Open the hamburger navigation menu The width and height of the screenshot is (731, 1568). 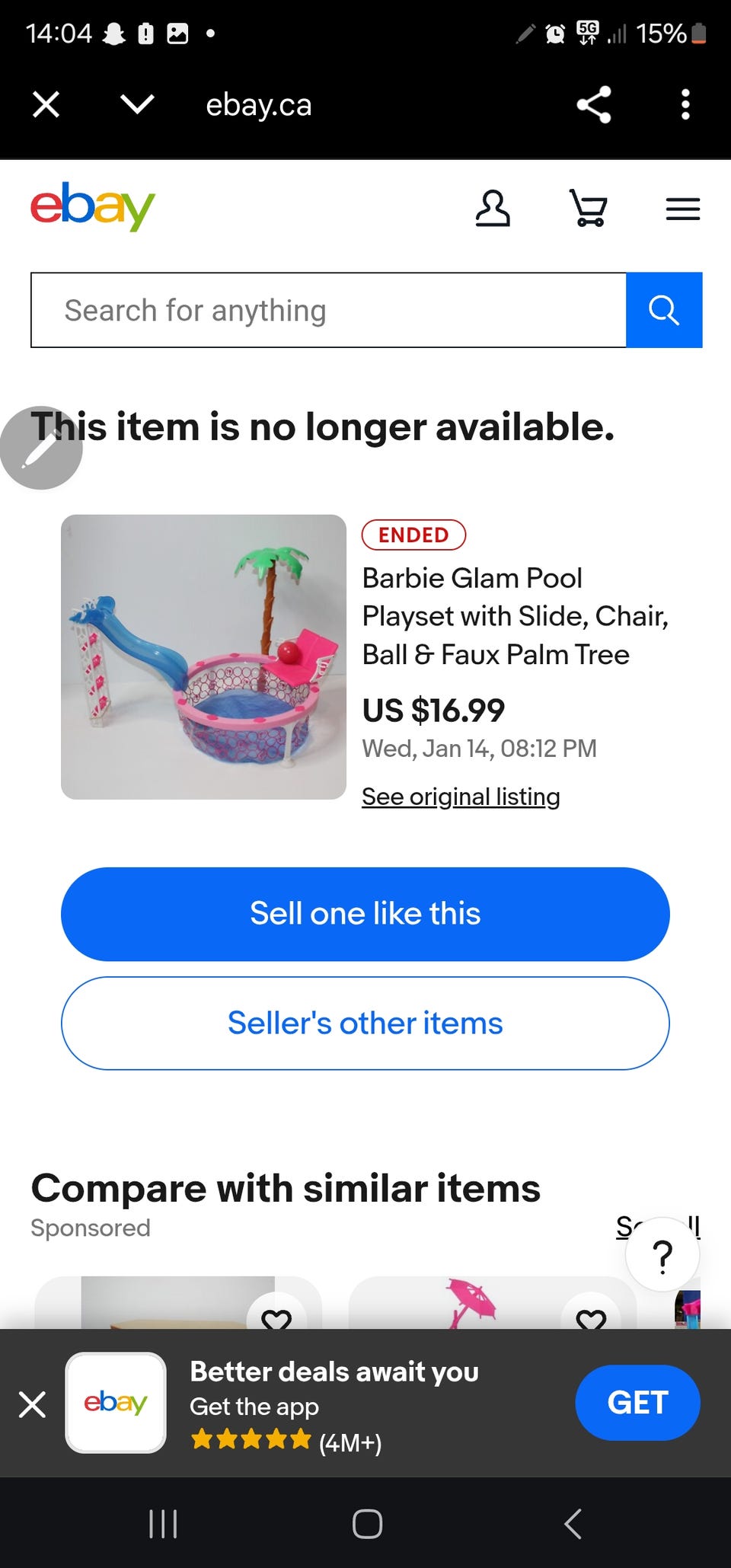coord(682,209)
